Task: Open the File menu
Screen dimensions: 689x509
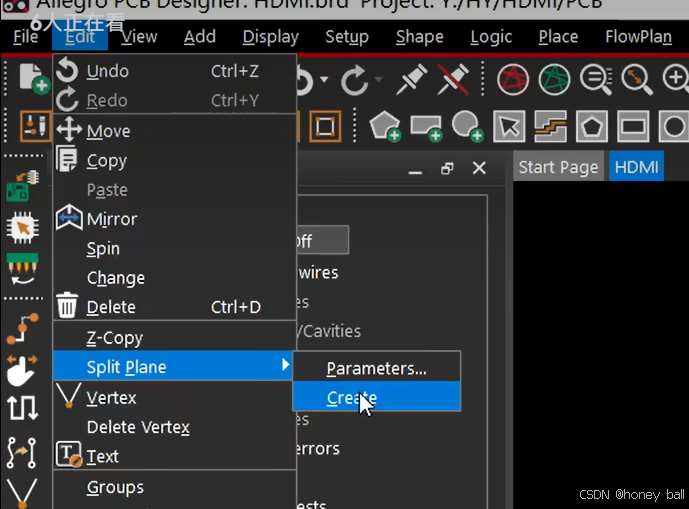Action: (x=25, y=36)
